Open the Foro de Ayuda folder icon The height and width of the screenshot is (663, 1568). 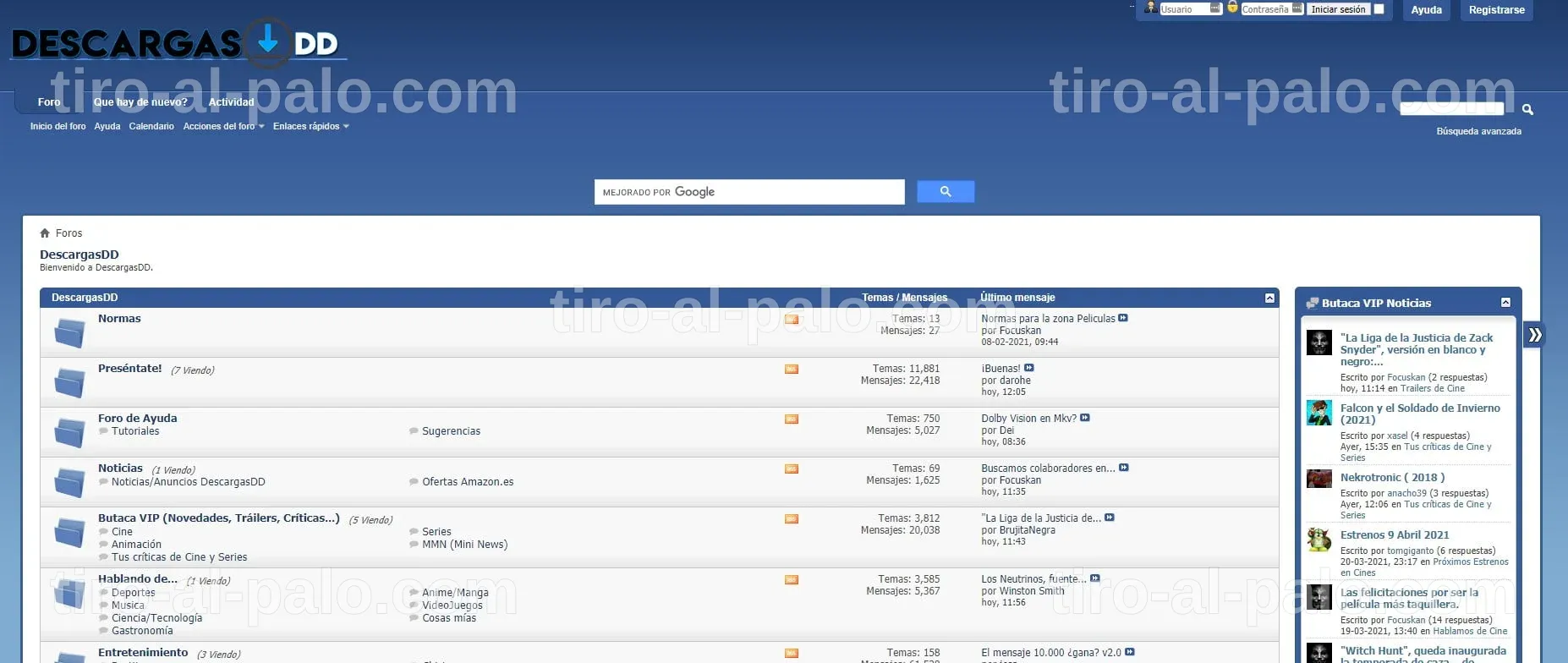[69, 432]
